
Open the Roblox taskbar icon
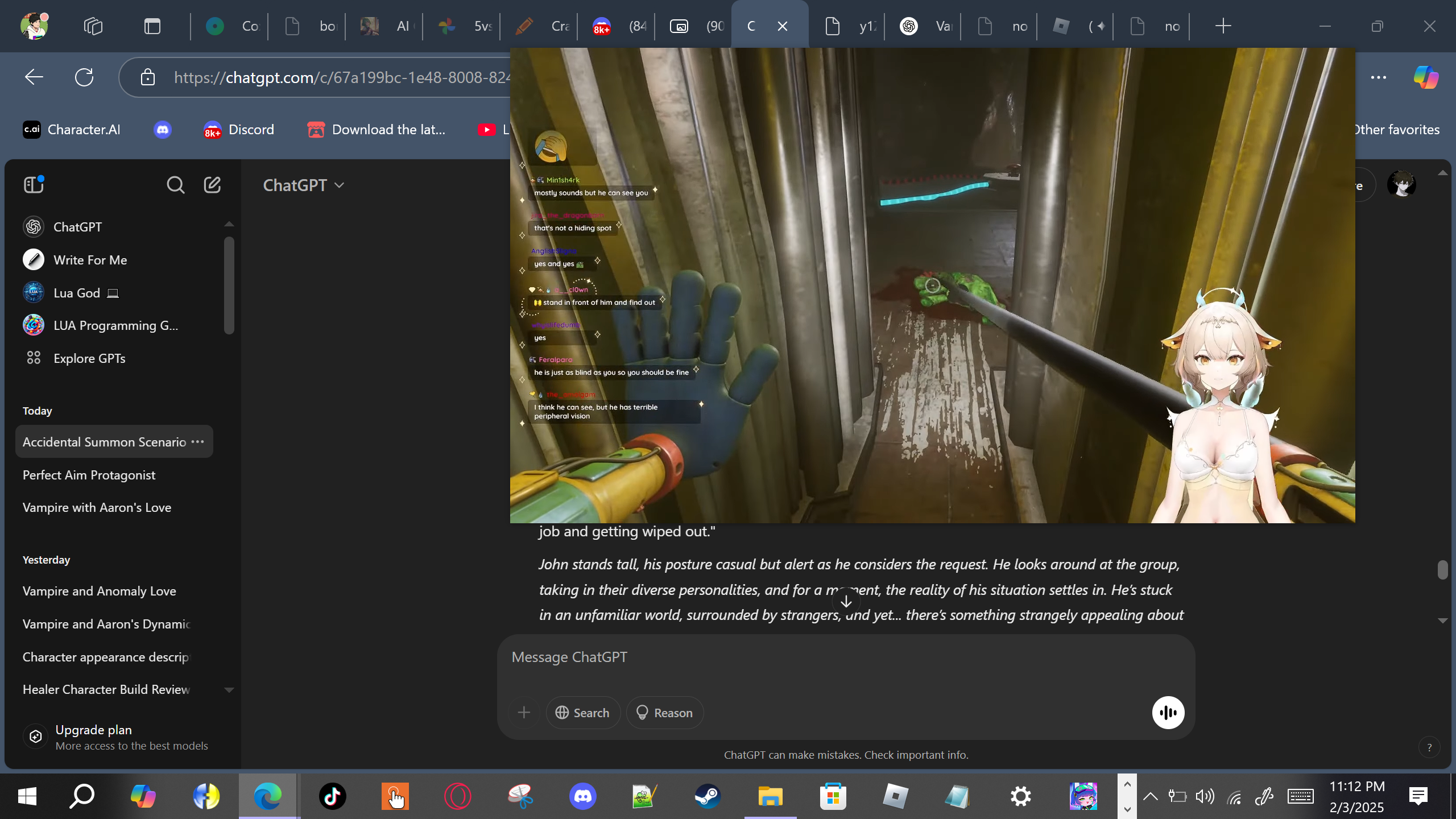tap(895, 796)
